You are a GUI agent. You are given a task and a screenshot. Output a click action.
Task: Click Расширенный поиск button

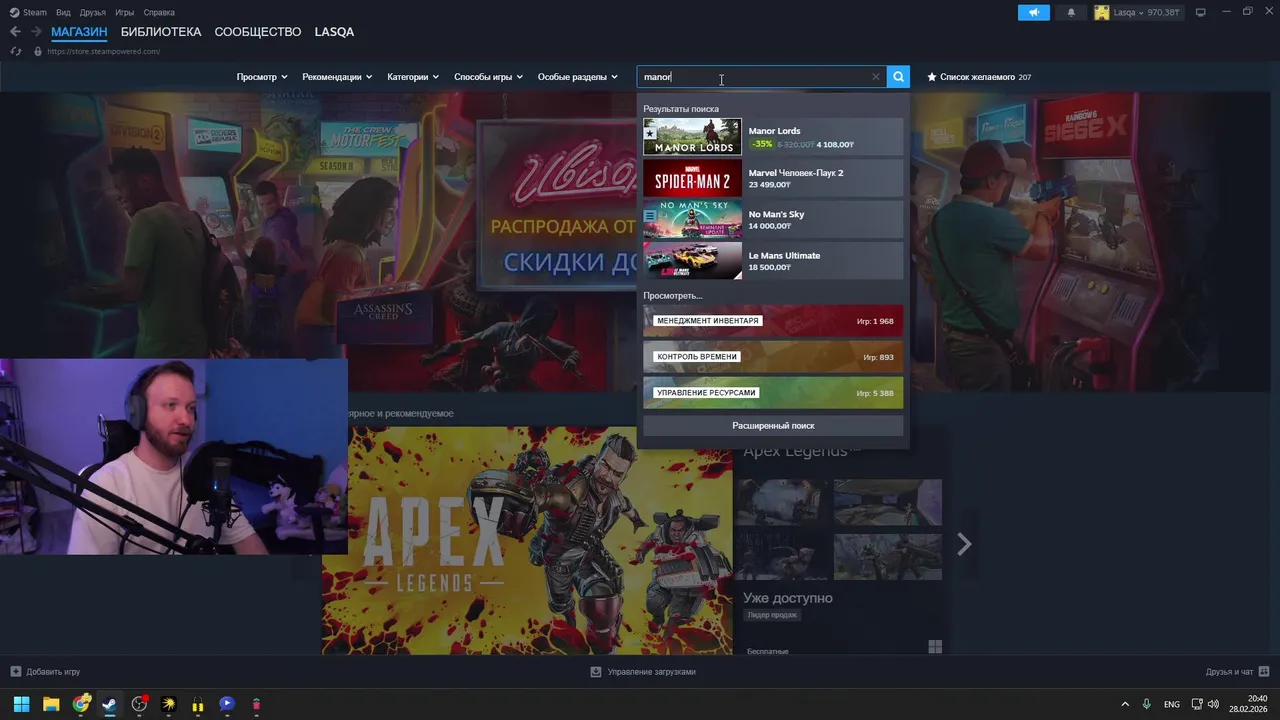773,426
